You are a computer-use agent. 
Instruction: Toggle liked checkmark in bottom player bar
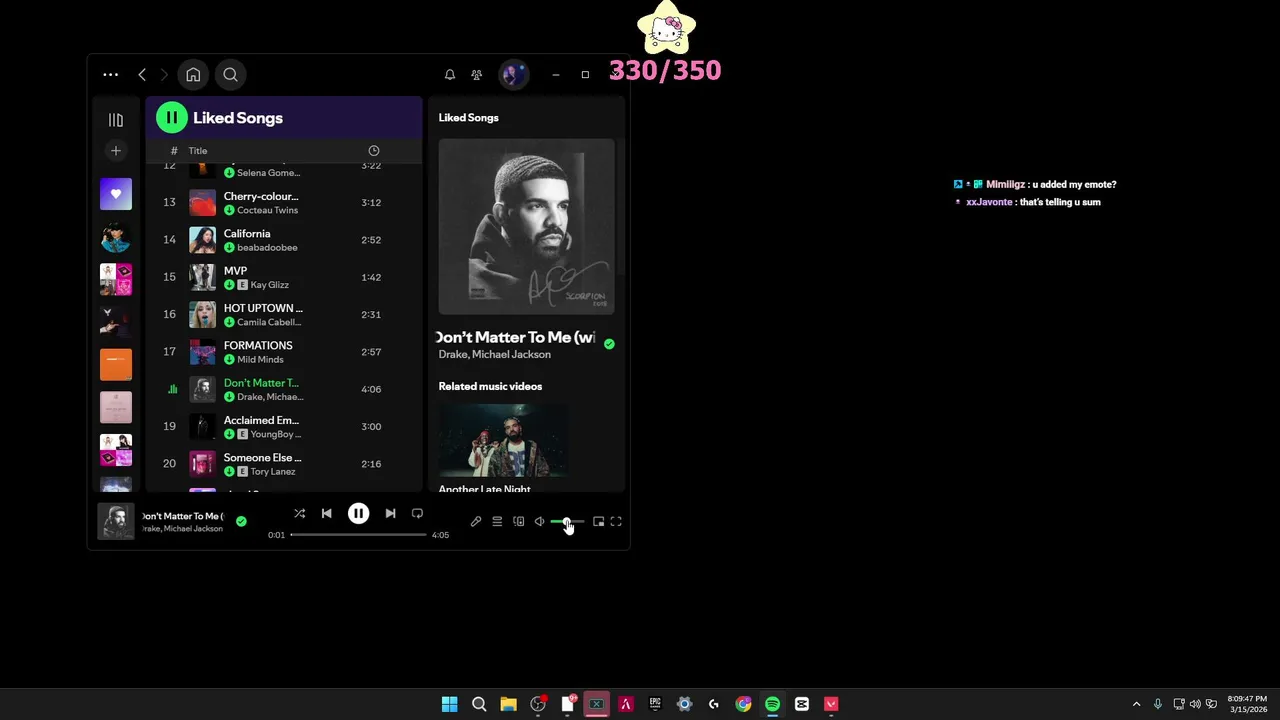(241, 521)
